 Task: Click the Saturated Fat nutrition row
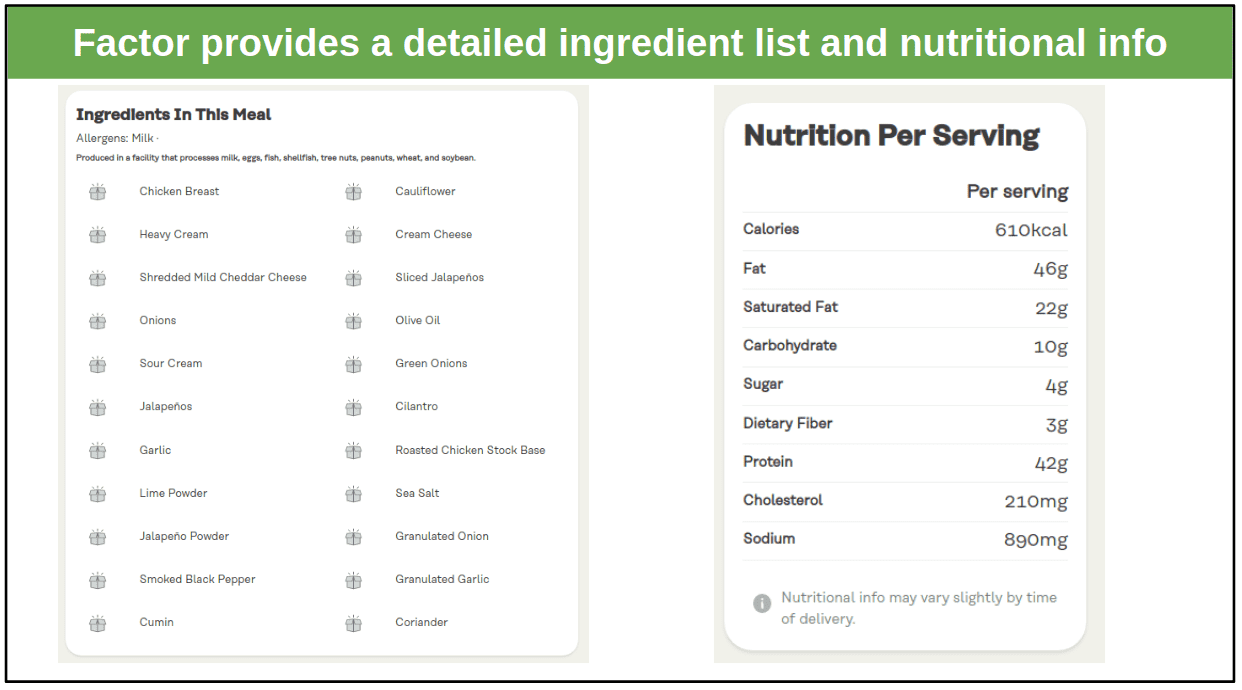tap(905, 308)
